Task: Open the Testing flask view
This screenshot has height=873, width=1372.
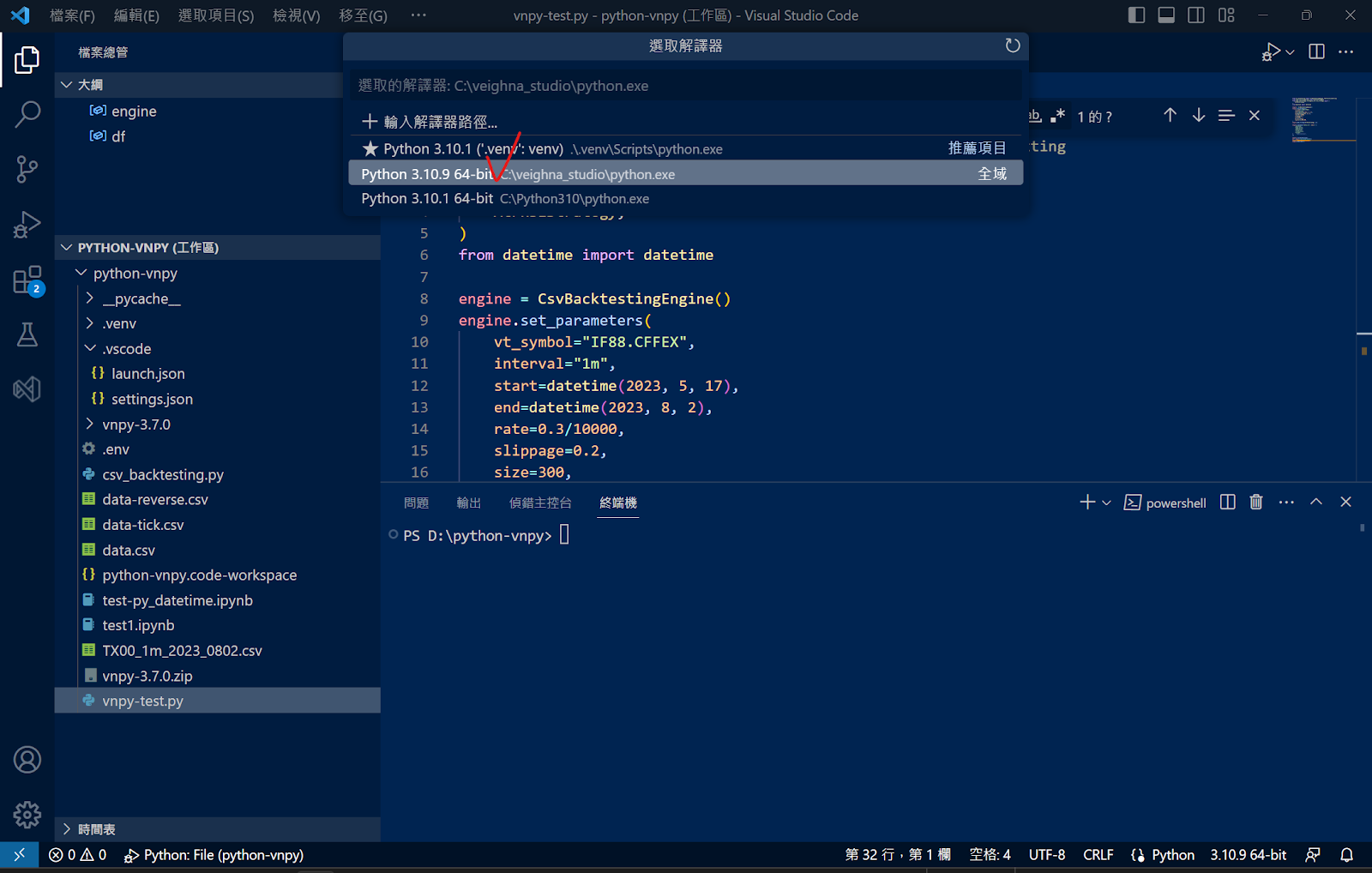Action: coord(27,334)
